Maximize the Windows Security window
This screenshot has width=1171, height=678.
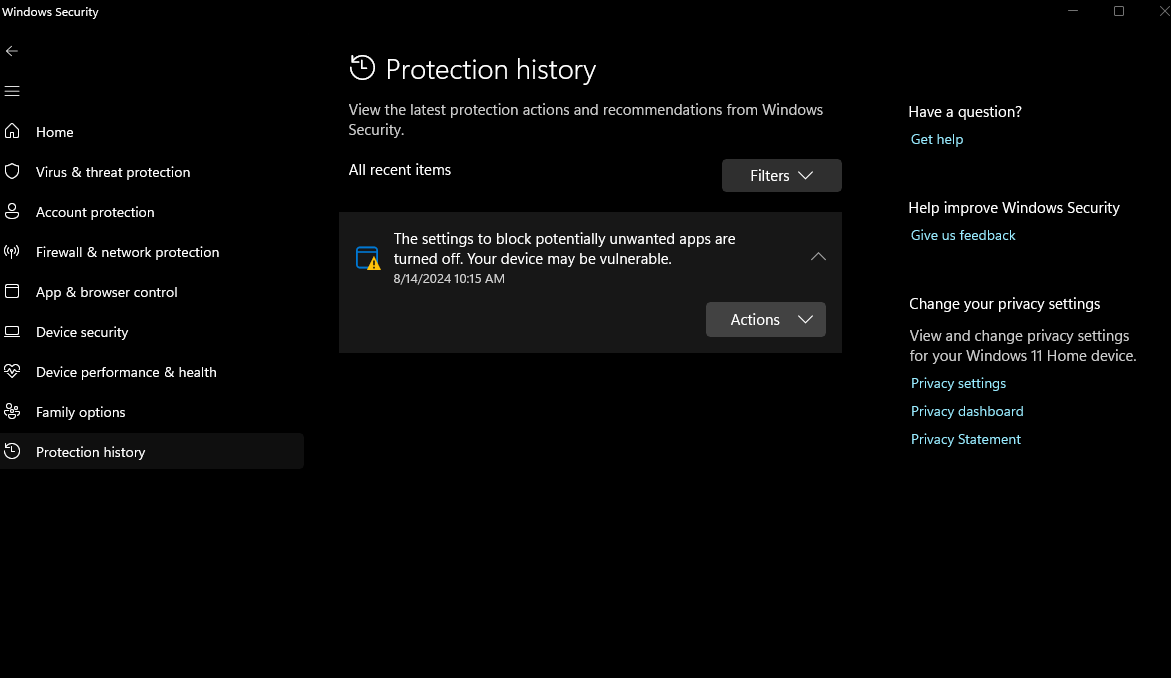1119,11
